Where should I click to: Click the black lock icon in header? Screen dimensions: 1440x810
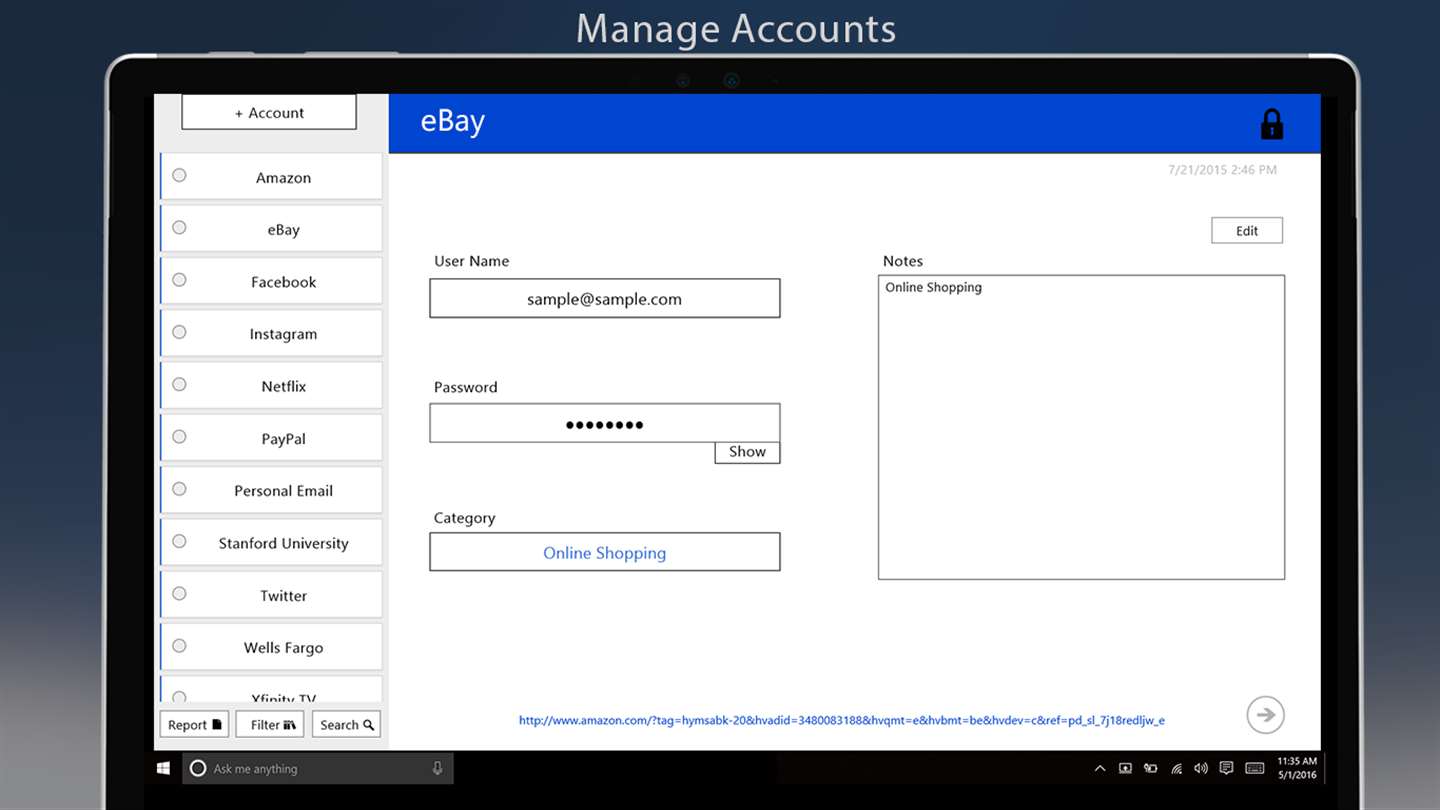click(x=1271, y=123)
